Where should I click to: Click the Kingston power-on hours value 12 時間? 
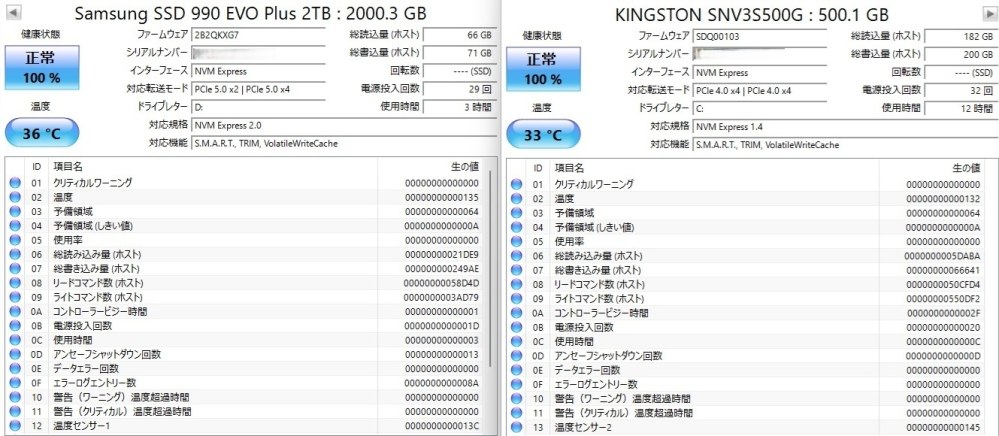960,108
